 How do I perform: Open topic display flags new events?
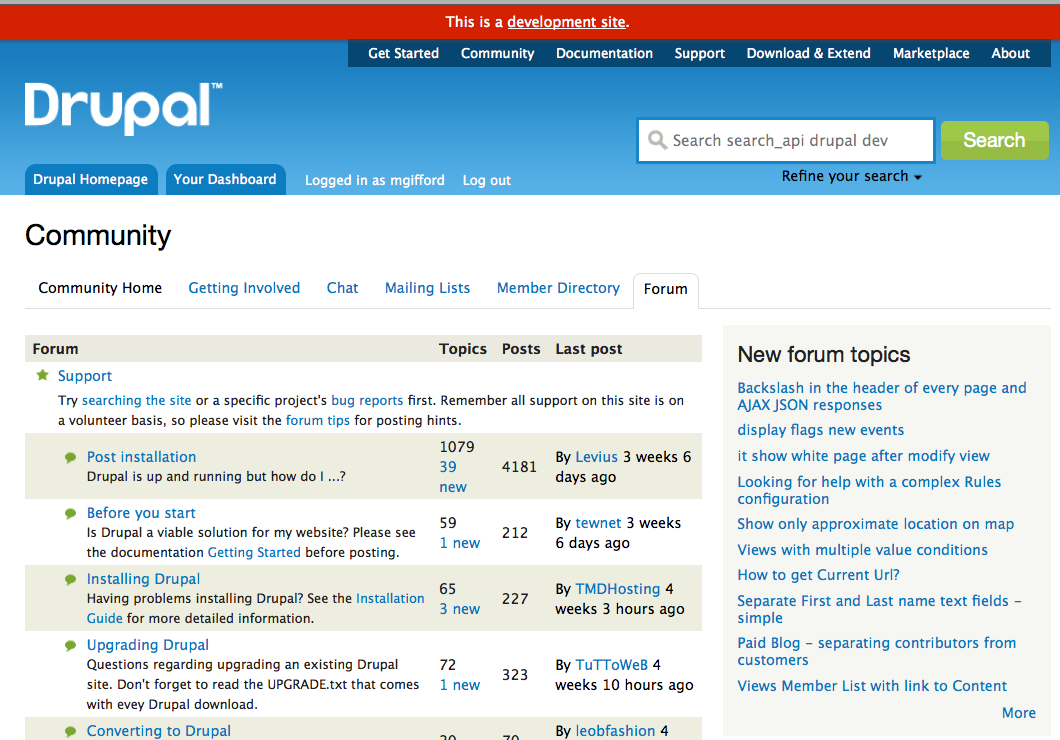[821, 430]
